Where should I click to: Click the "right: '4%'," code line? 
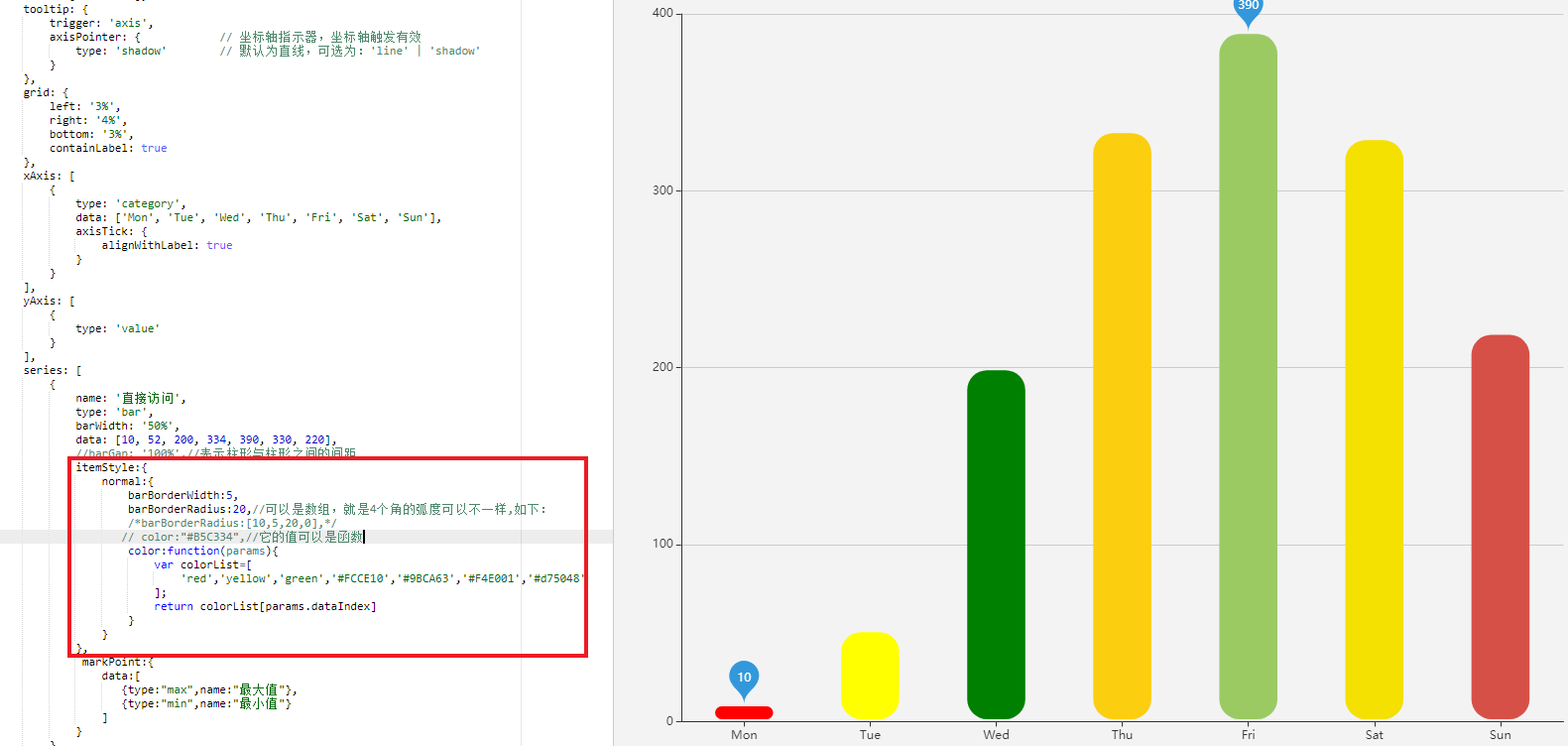click(x=88, y=120)
